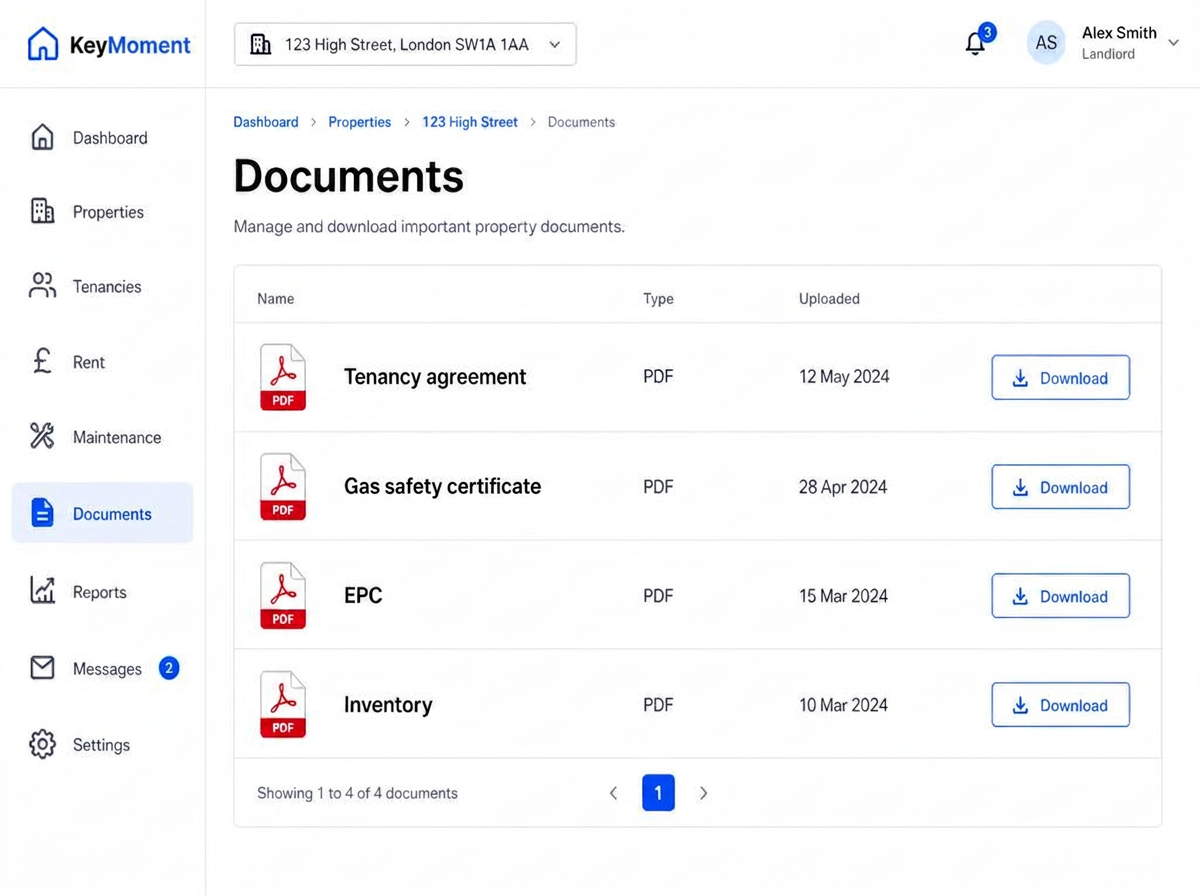Click the 10 Mar 2024 upload date

(843, 705)
